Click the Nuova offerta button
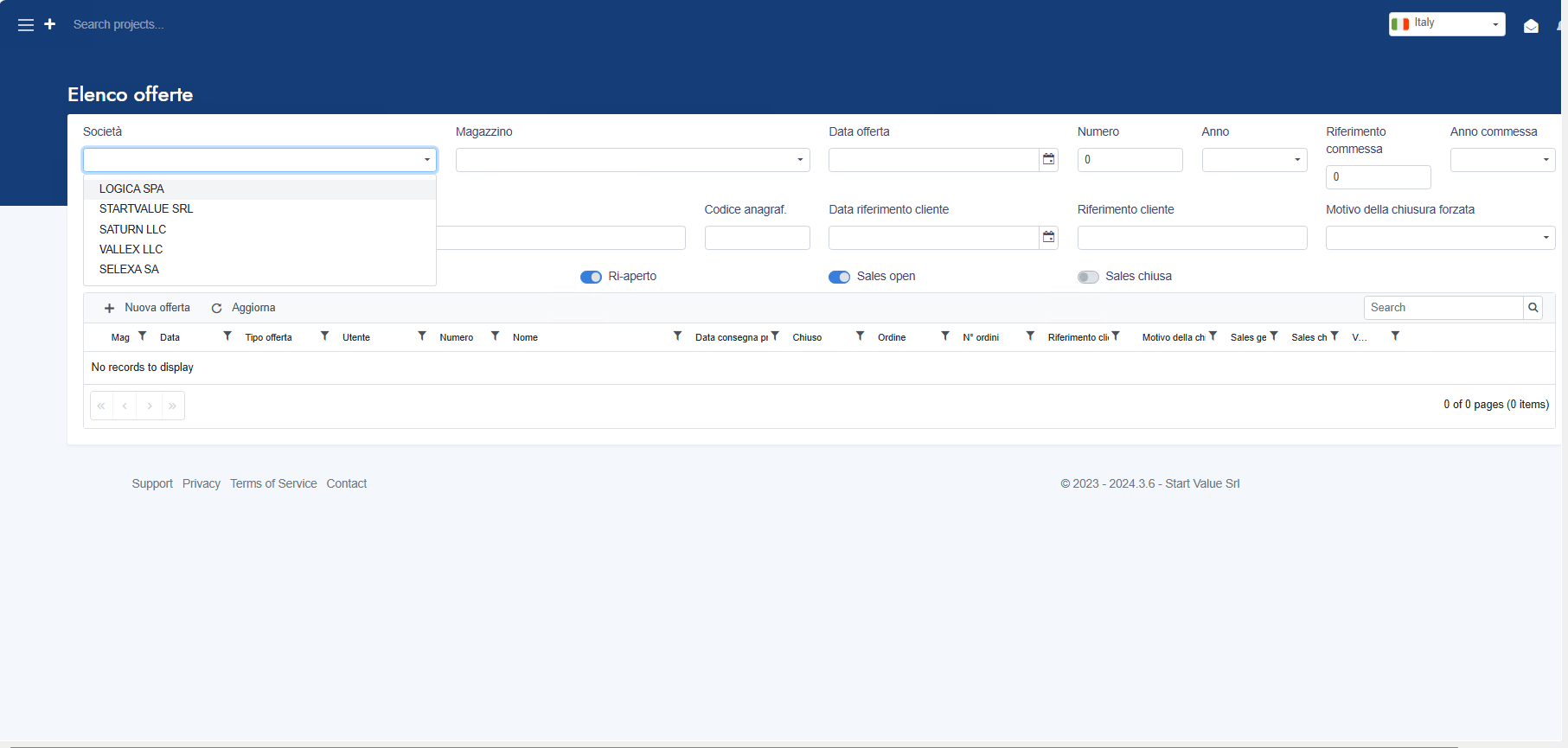 [x=147, y=308]
